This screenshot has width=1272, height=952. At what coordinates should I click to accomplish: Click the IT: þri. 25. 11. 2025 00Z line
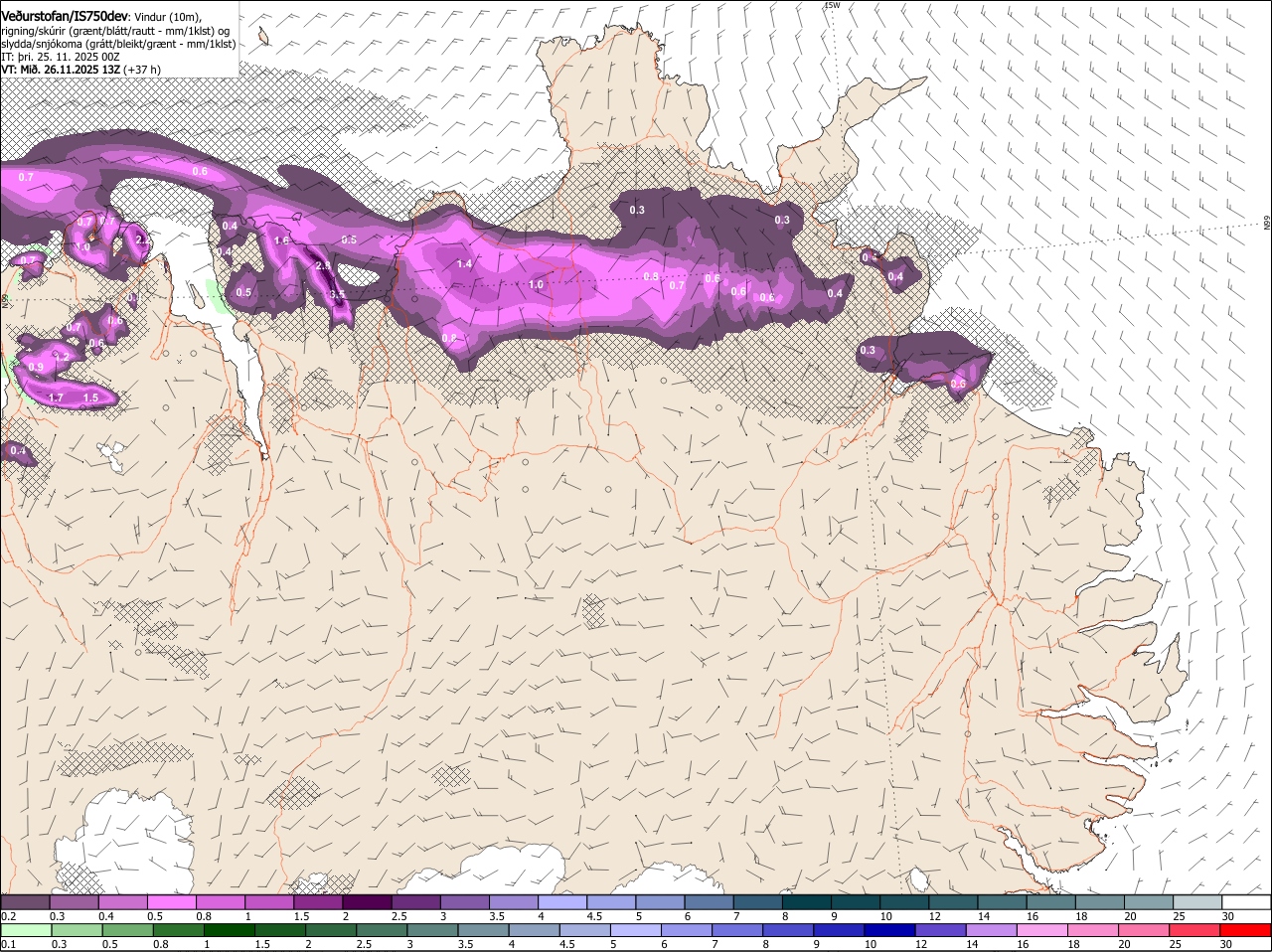[61, 57]
